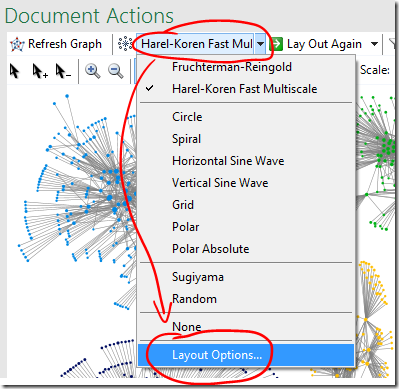
Task: Choose the Random layout
Action: pyautogui.click(x=246, y=299)
